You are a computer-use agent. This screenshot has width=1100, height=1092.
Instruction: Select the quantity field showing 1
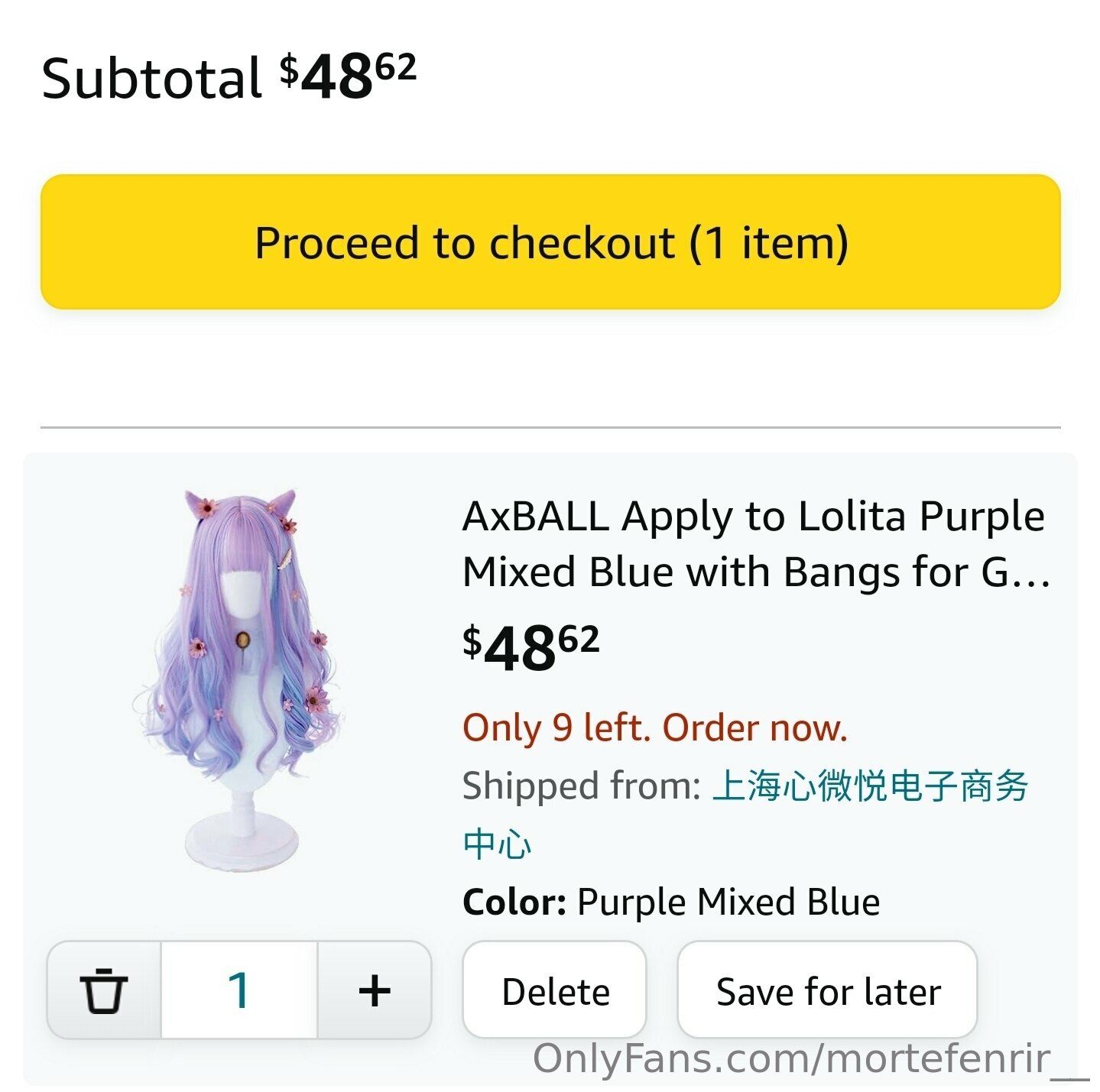click(x=239, y=990)
